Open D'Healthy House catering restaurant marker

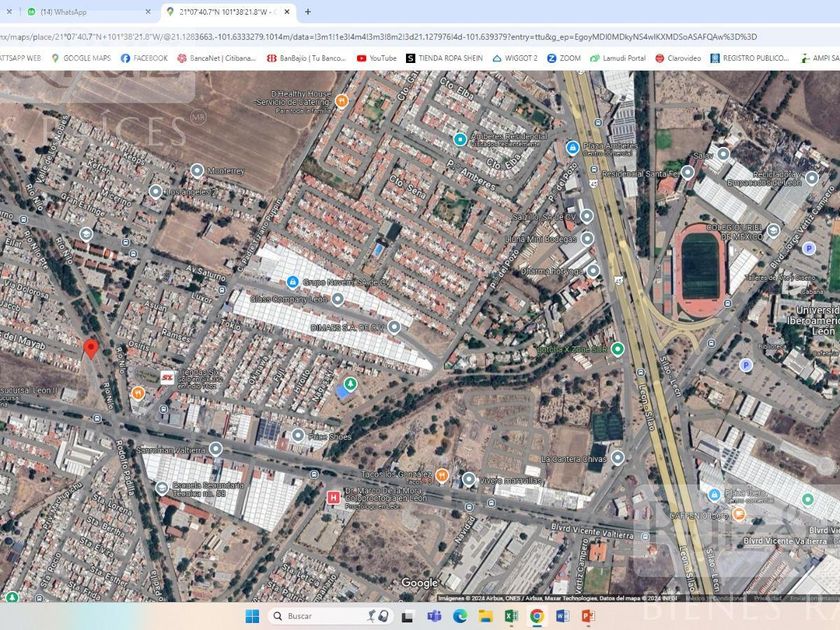[x=341, y=100]
